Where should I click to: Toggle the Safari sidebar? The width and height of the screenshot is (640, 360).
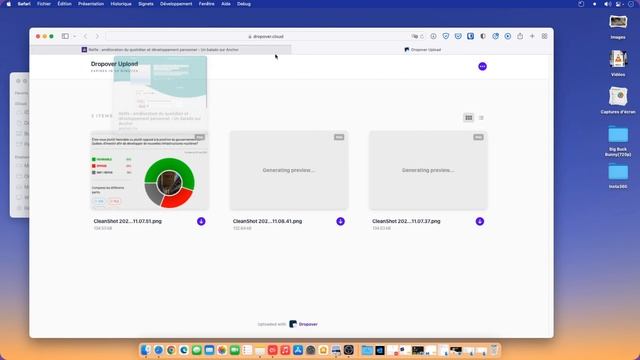coord(65,36)
